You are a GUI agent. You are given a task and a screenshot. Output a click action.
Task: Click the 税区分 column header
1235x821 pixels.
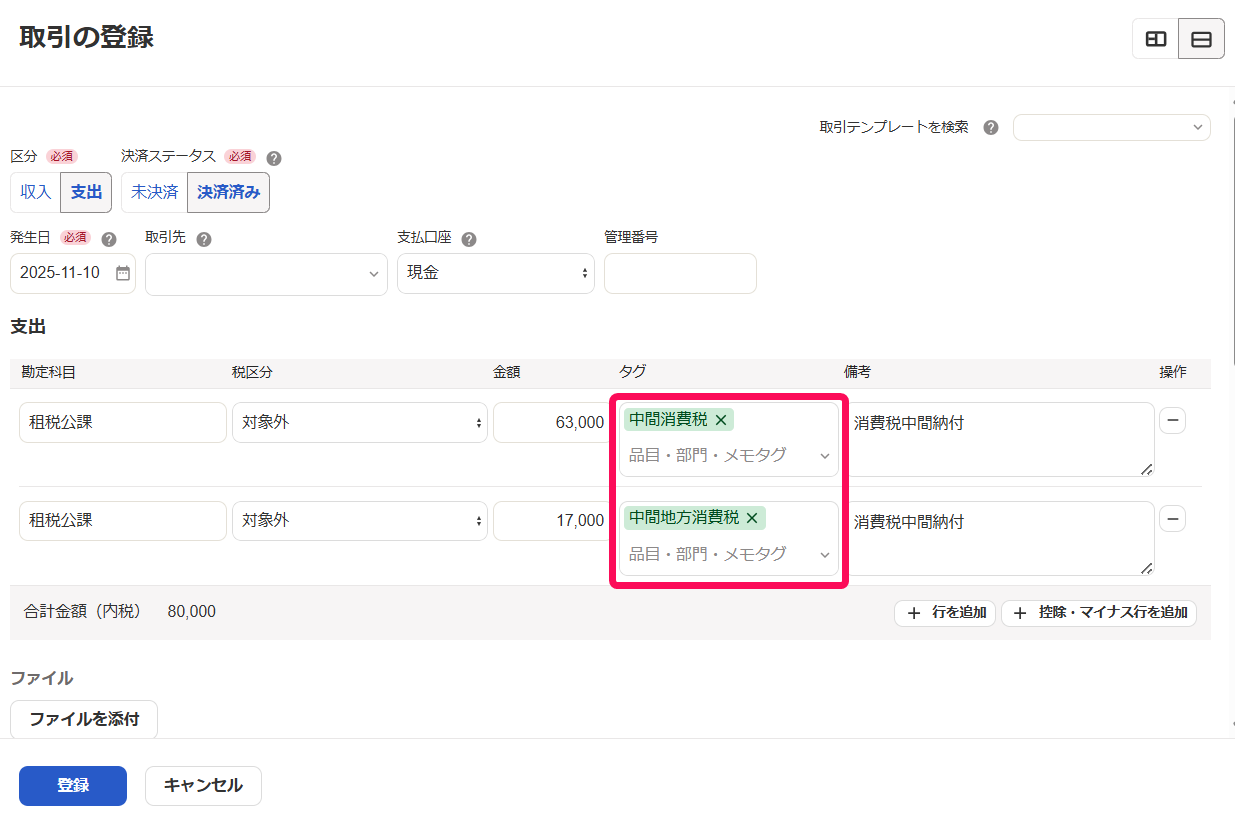tap(252, 372)
